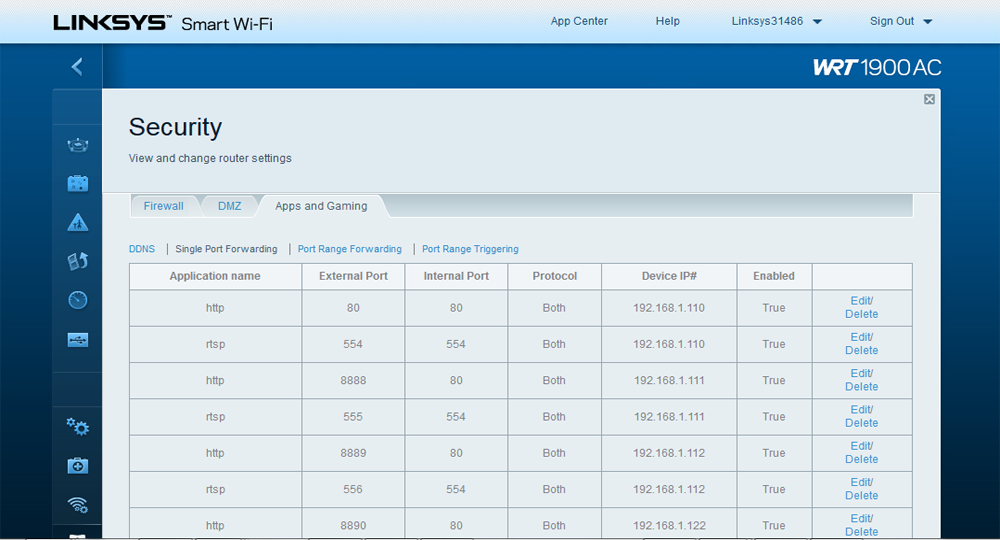Image resolution: width=1000 pixels, height=540 pixels.
Task: Select external port cell 8888
Action: (353, 381)
